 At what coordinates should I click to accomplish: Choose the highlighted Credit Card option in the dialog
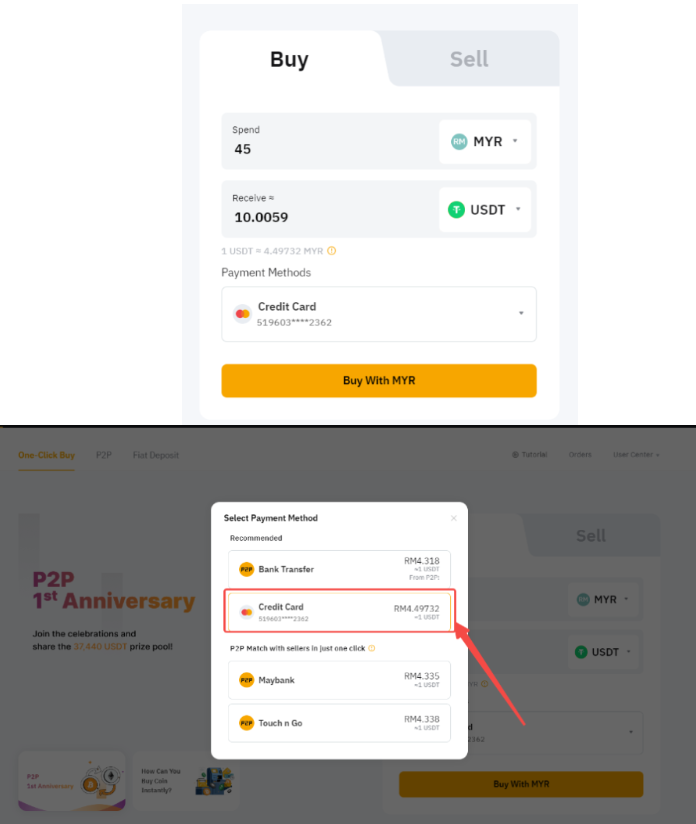coord(339,612)
